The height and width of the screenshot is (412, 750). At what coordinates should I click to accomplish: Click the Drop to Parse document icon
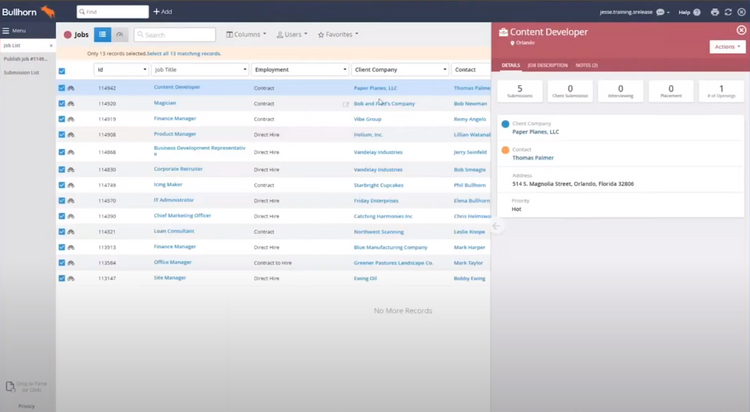point(10,386)
